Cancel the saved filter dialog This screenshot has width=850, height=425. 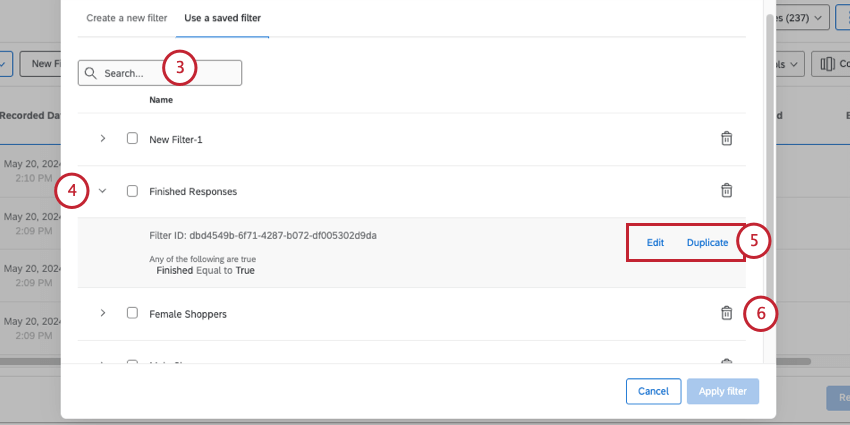(653, 391)
